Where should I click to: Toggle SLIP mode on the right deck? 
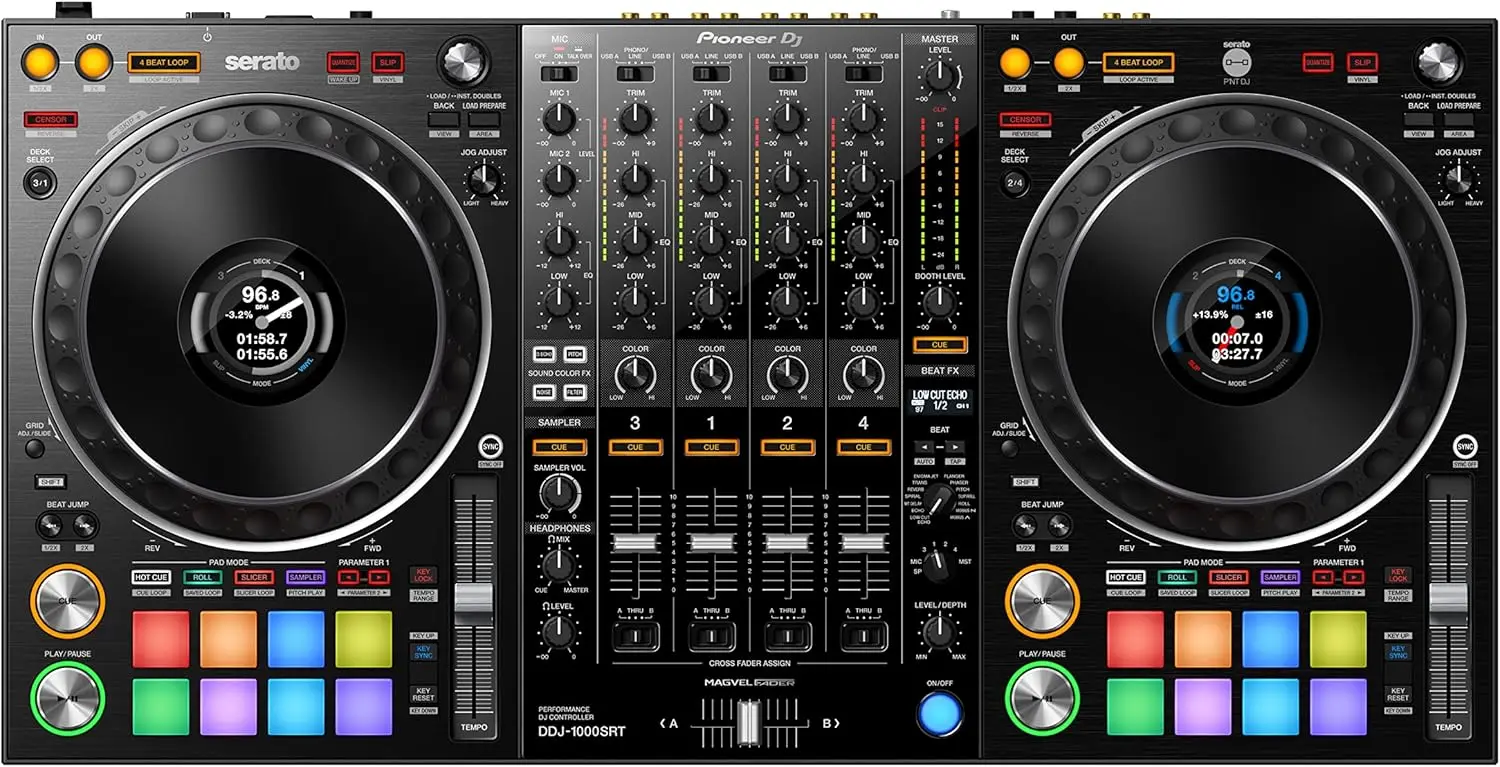click(1361, 62)
